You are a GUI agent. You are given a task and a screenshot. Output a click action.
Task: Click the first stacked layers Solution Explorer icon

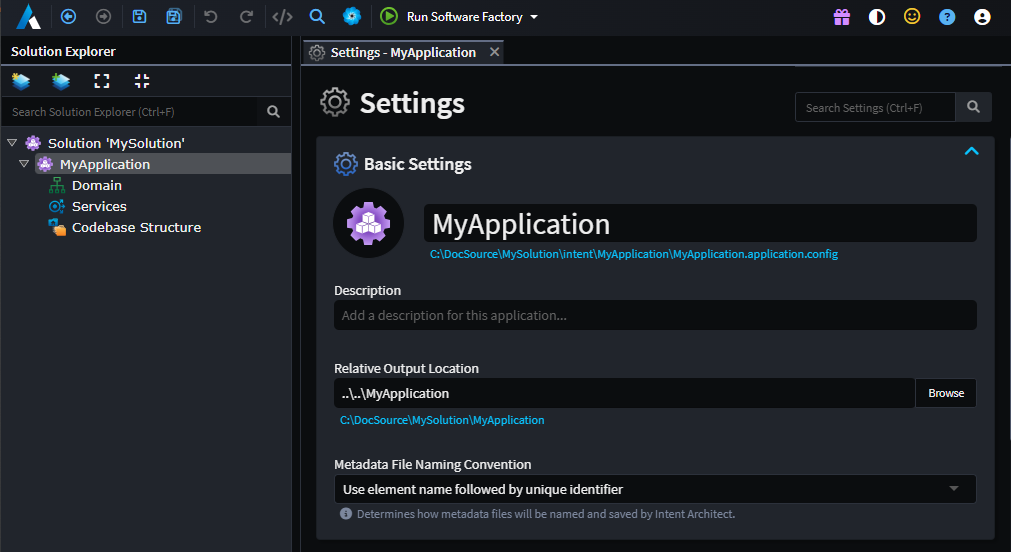click(x=21, y=81)
